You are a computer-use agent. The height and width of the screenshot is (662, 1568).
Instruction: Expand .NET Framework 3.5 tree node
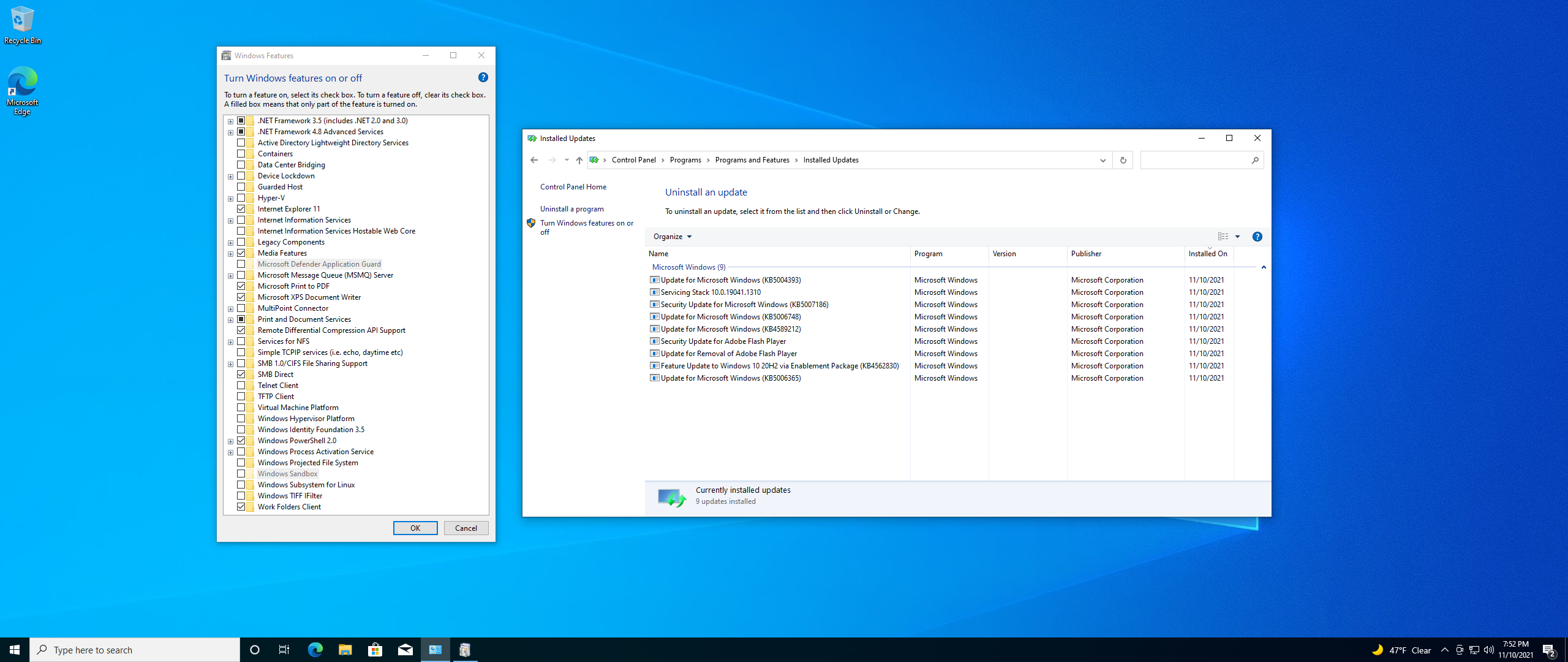(230, 121)
